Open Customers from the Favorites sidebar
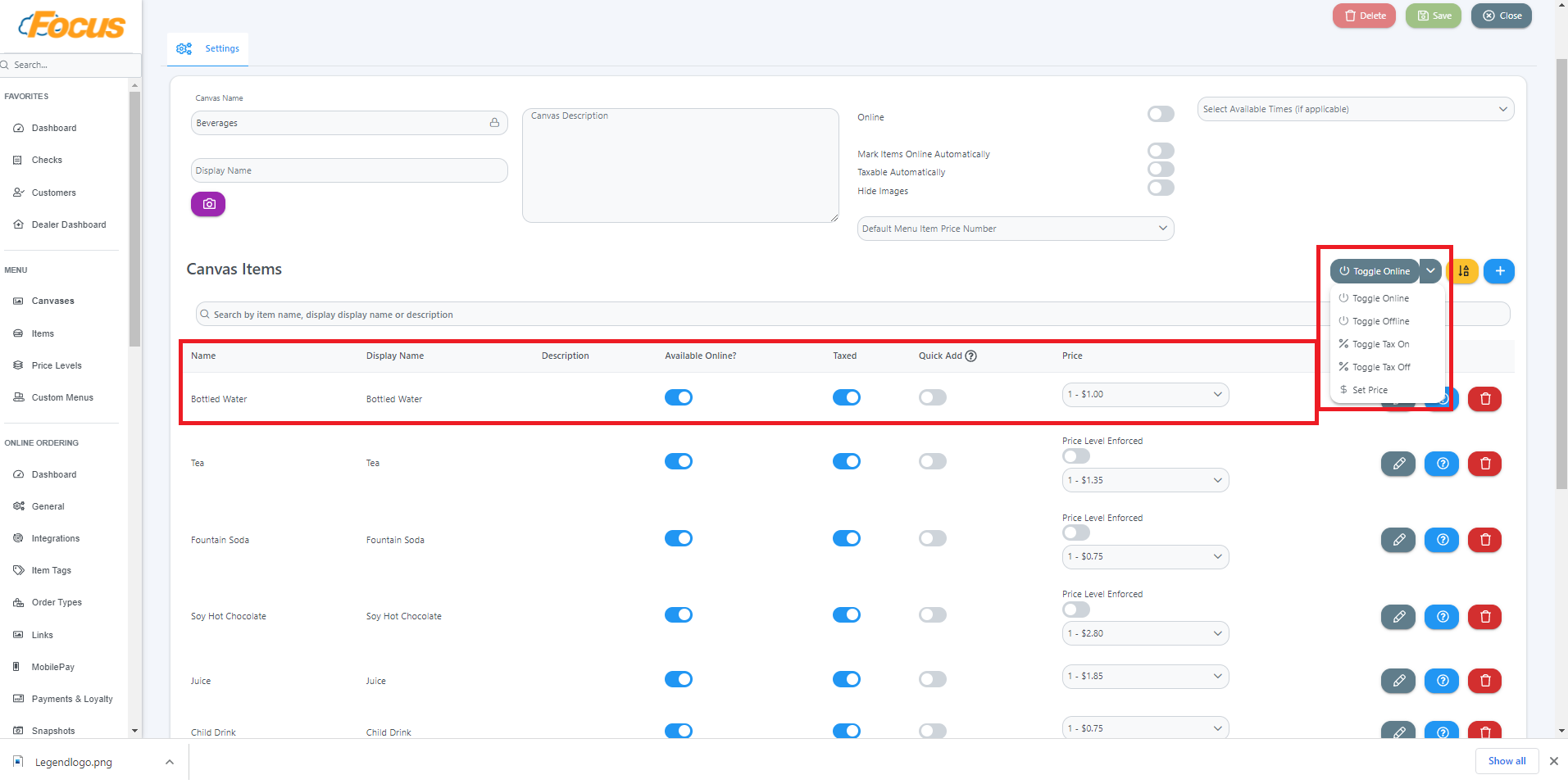This screenshot has height=784, width=1568. (x=52, y=193)
